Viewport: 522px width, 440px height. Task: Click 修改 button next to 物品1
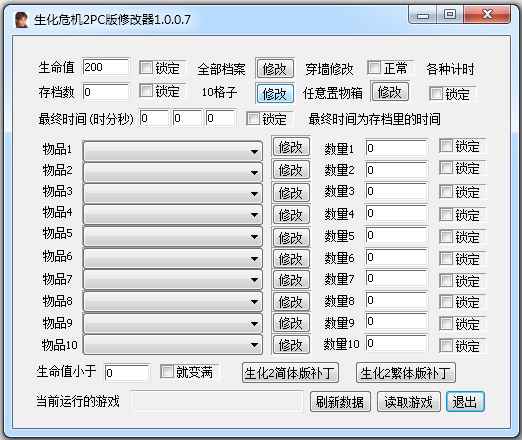point(291,146)
